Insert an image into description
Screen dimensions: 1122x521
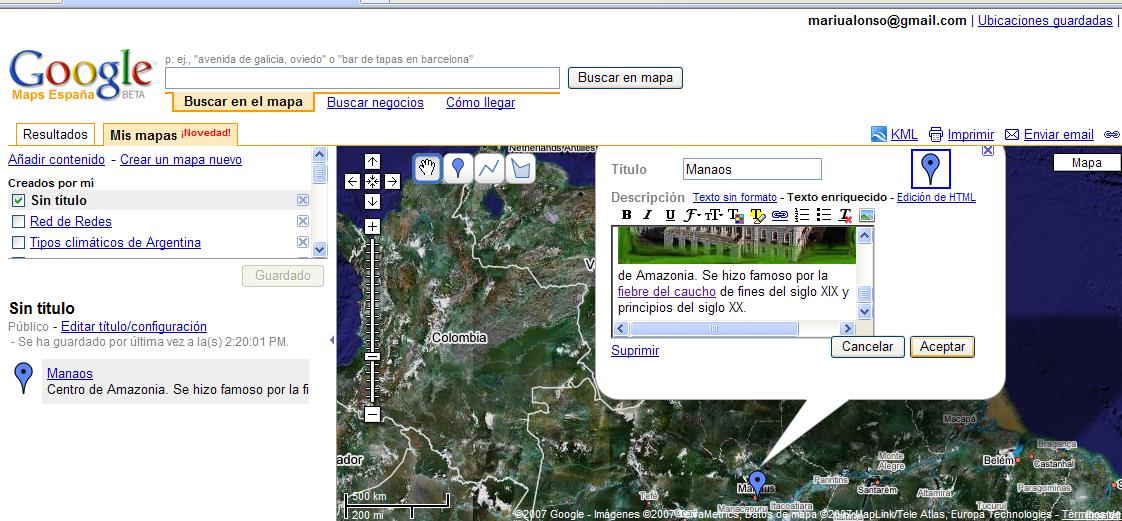pos(867,215)
